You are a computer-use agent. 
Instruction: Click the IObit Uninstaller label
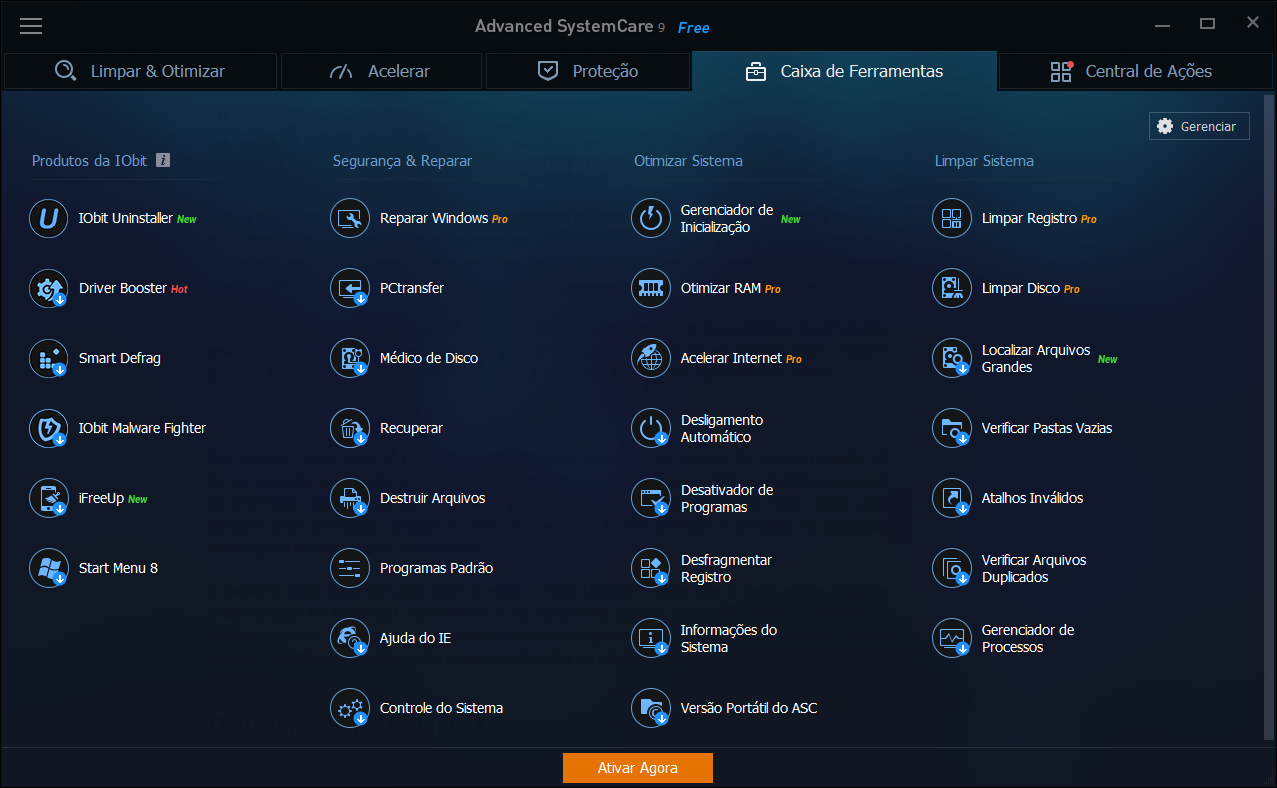click(x=126, y=218)
